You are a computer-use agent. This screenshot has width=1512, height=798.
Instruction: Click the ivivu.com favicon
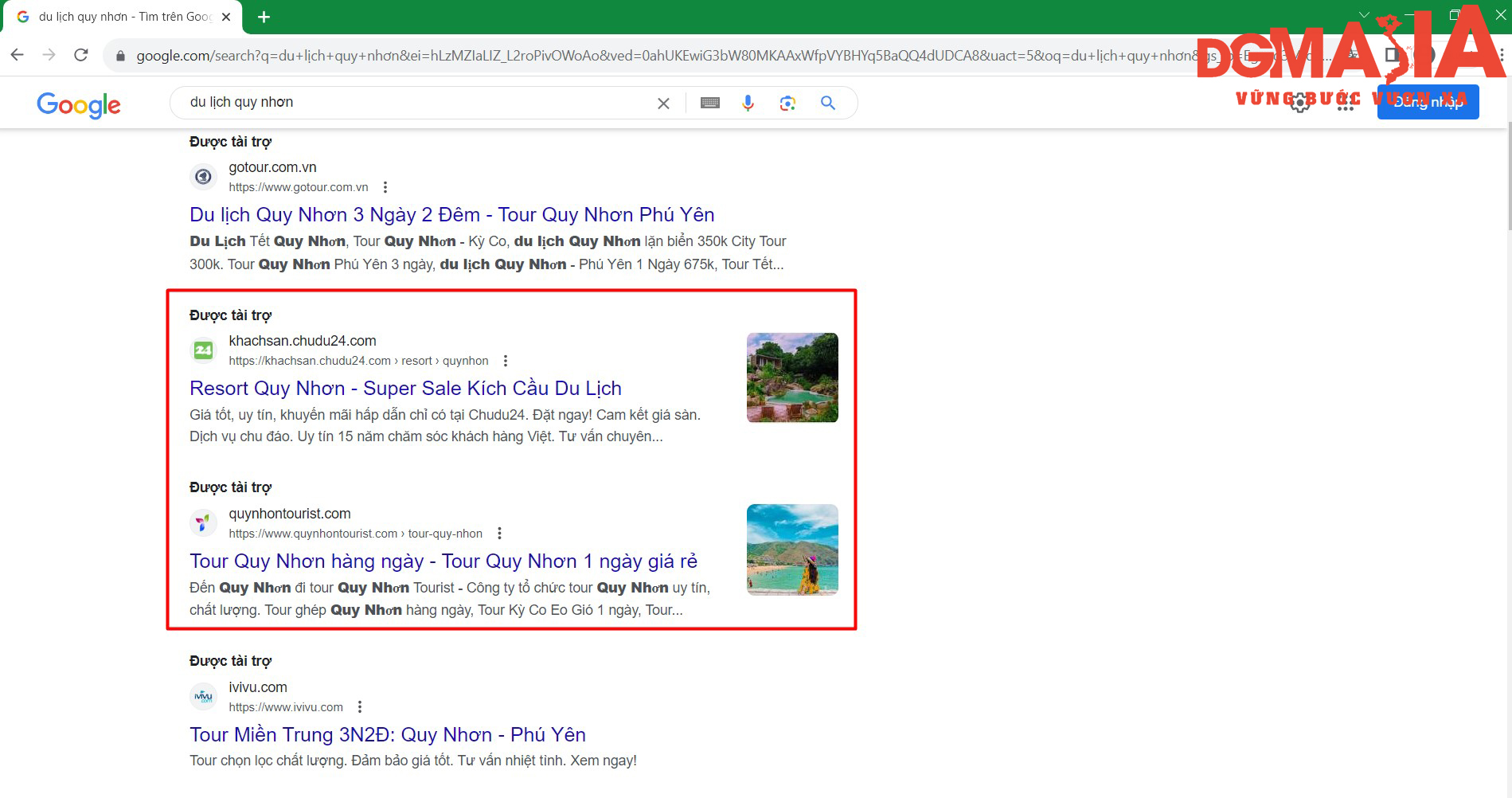click(204, 696)
